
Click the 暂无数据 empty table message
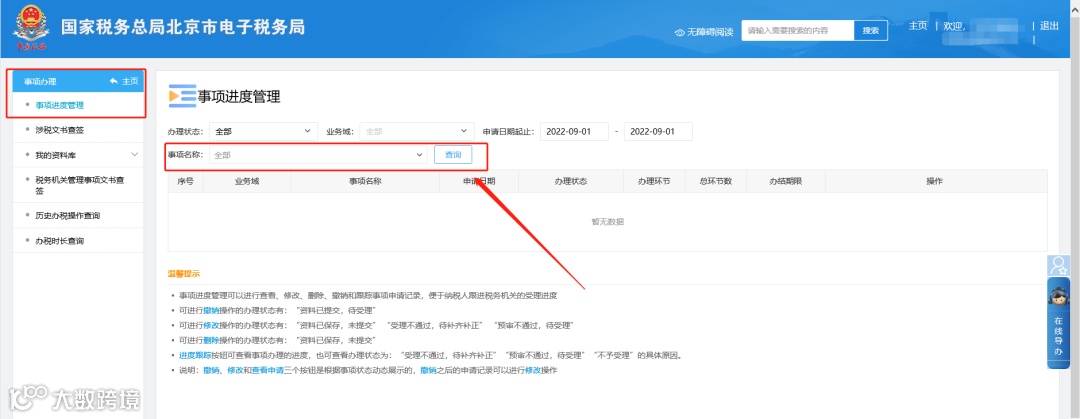608,221
